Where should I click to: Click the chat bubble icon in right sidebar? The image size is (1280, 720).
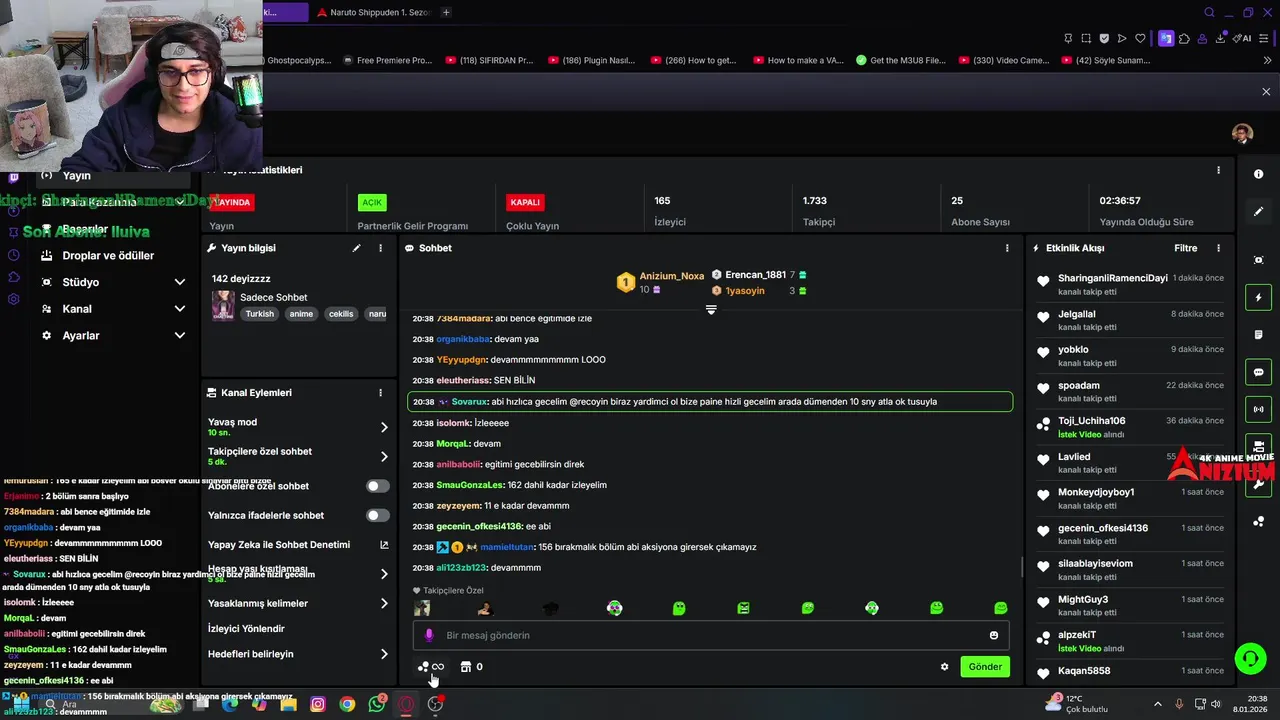coord(1259,372)
